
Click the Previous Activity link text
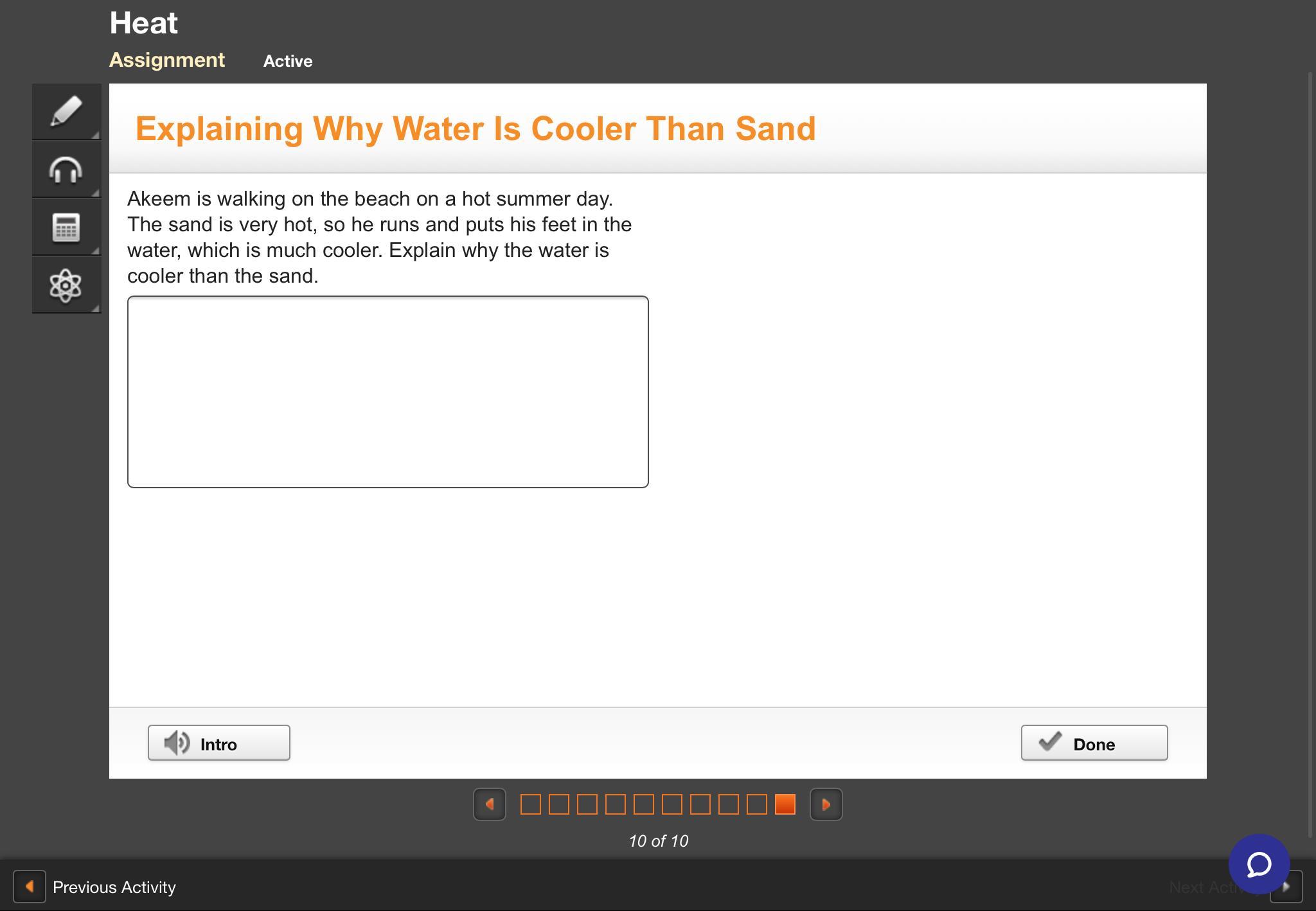(114, 887)
